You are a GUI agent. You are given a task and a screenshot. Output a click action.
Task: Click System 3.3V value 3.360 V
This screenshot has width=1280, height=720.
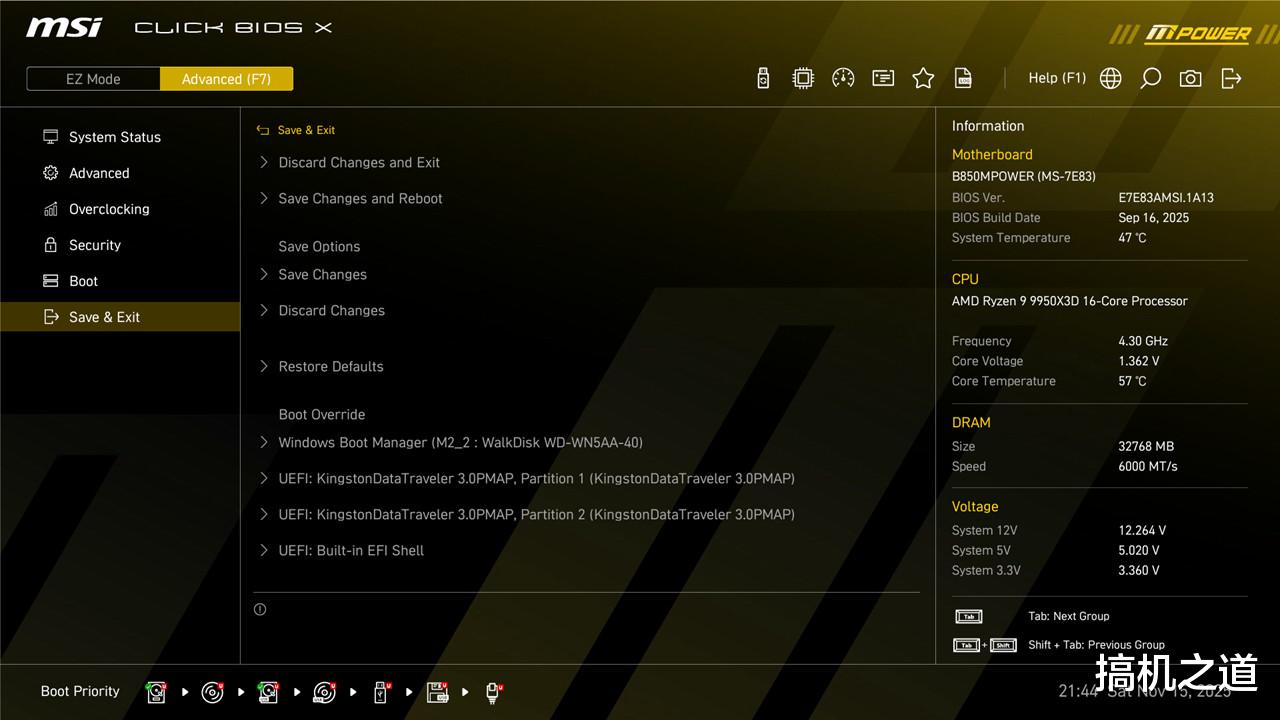pos(1139,570)
